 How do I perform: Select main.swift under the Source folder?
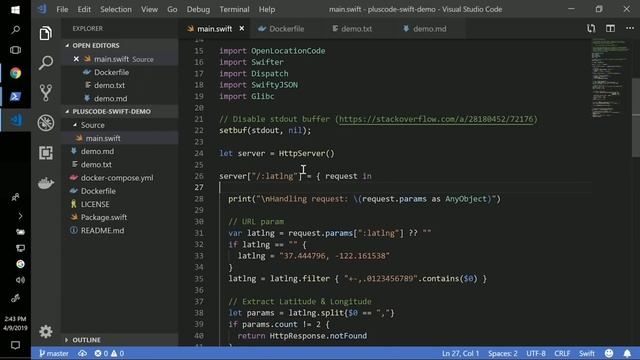pos(103,138)
